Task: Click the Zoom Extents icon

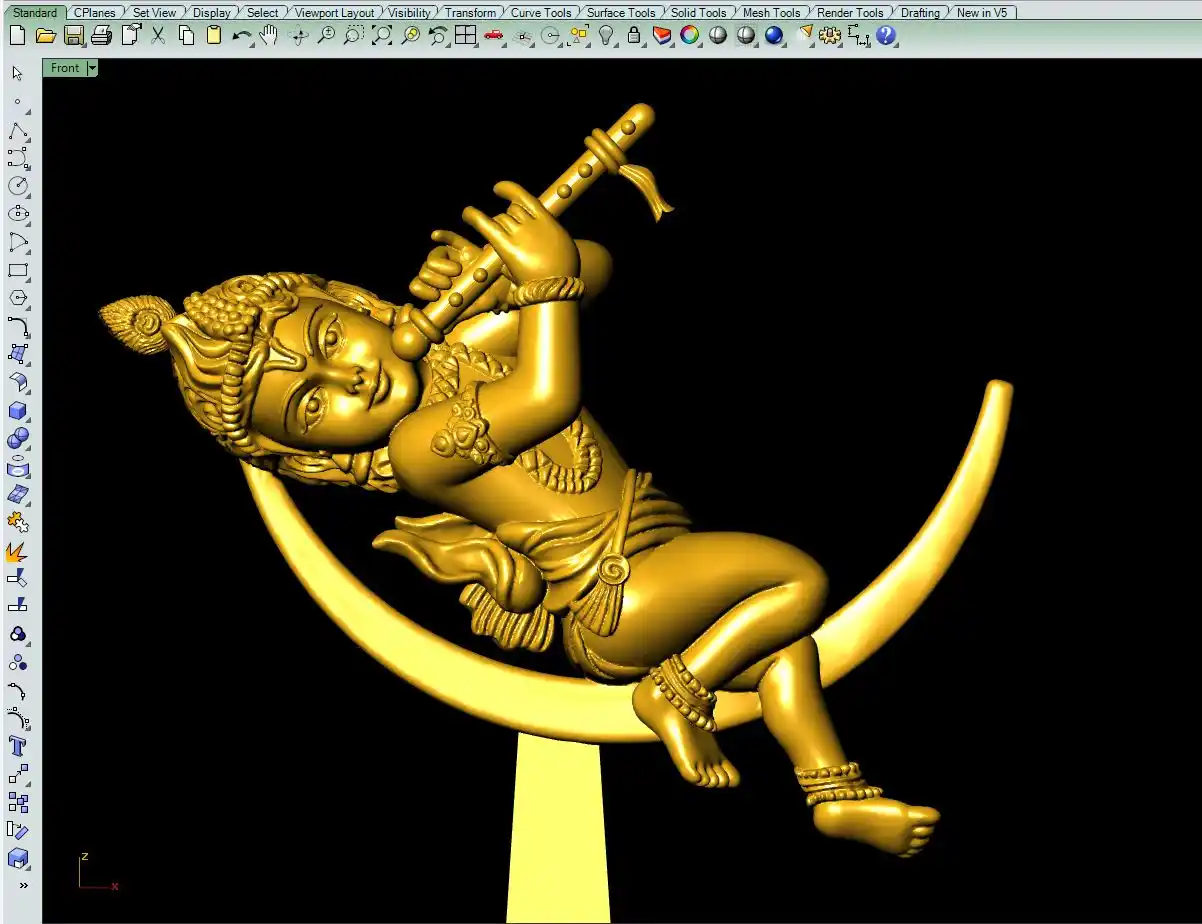Action: tap(382, 36)
